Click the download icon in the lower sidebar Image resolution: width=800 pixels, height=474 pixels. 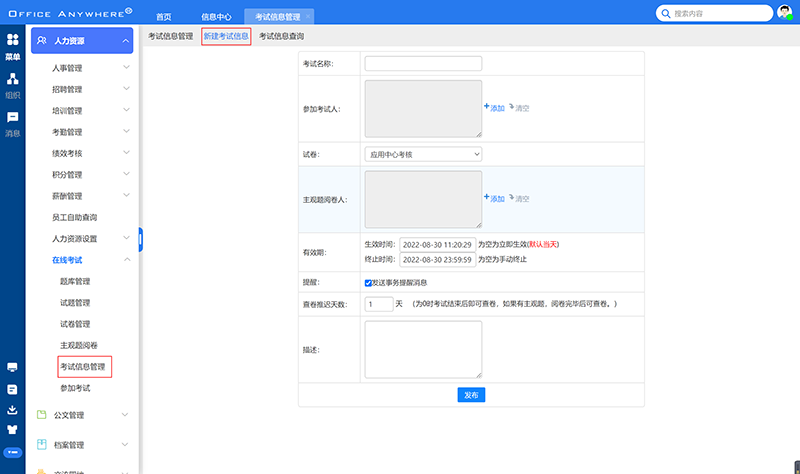click(x=12, y=410)
